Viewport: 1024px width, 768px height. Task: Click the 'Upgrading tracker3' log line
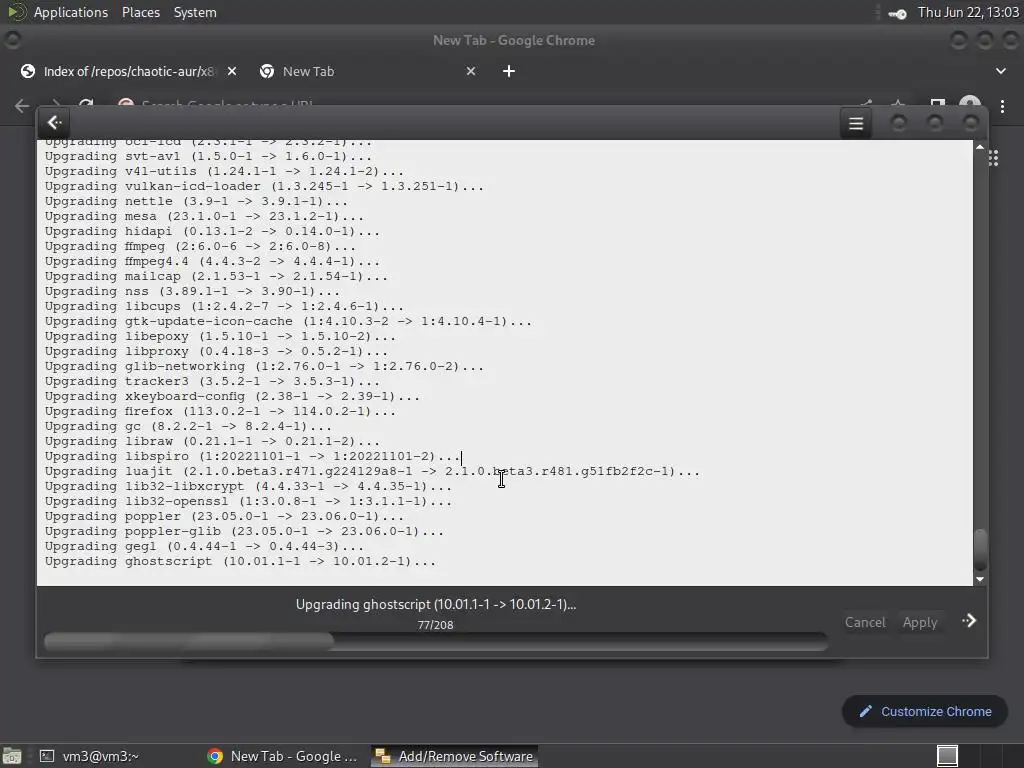pyautogui.click(x=212, y=381)
